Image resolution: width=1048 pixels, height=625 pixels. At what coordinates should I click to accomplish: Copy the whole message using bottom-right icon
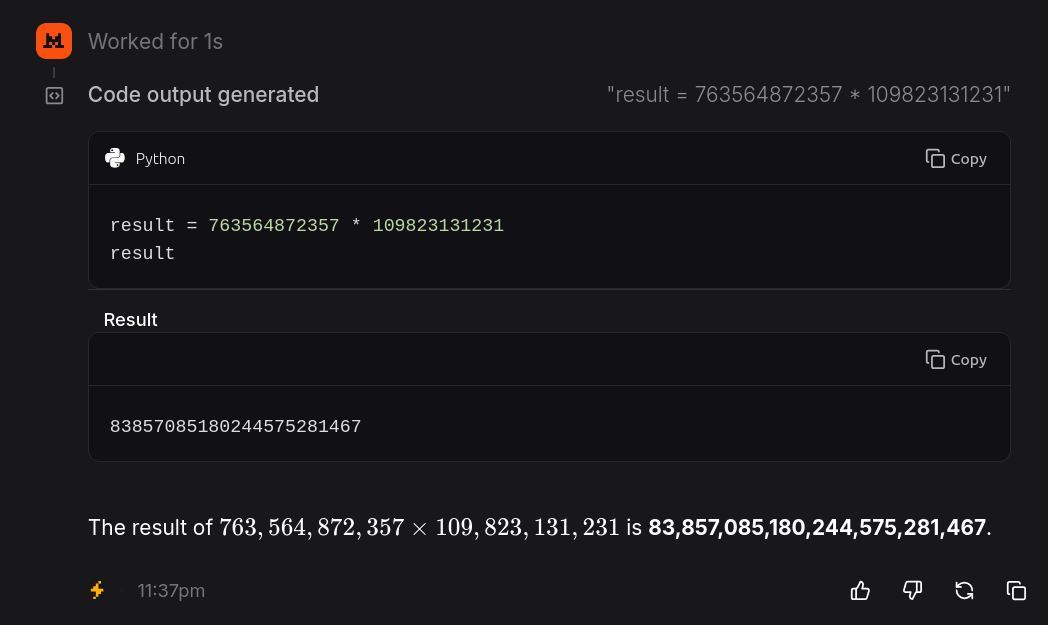[1016, 591]
